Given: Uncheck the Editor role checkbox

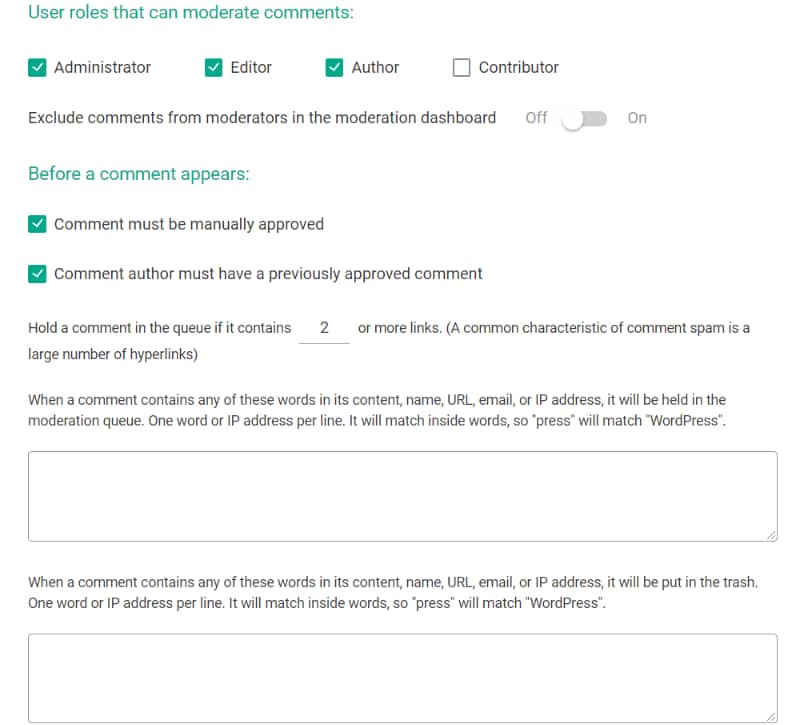Looking at the screenshot, I should point(213,68).
